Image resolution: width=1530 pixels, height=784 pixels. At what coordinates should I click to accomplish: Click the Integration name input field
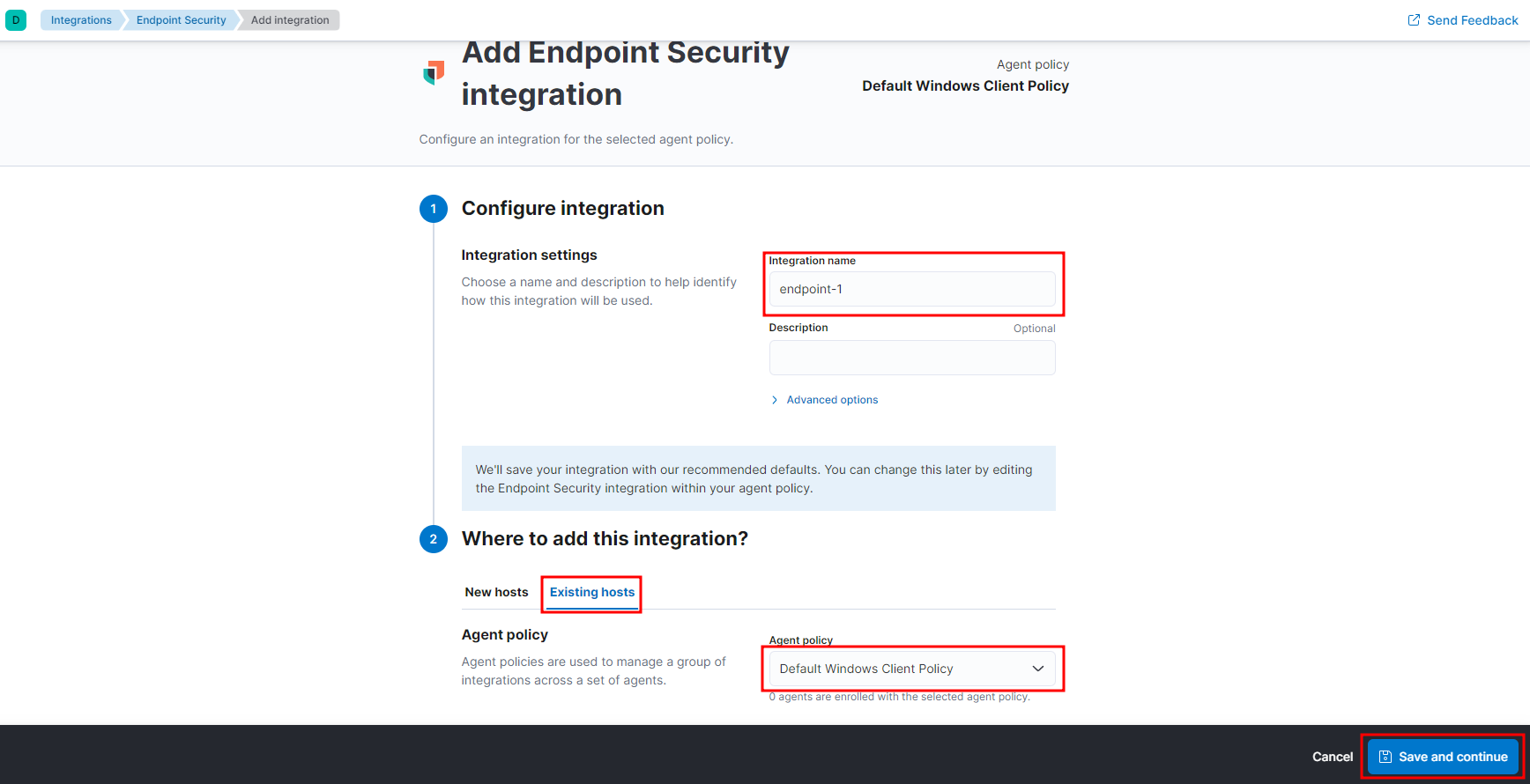click(x=911, y=289)
